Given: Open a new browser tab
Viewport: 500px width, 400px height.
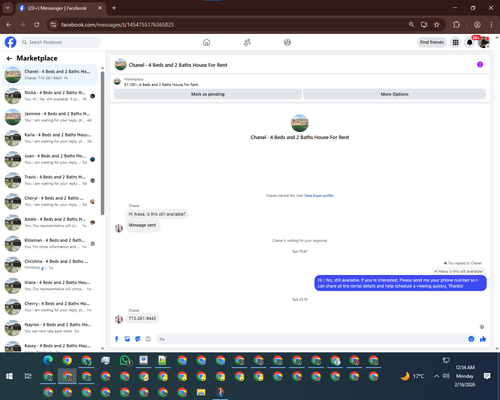Looking at the screenshot, I should (x=114, y=8).
